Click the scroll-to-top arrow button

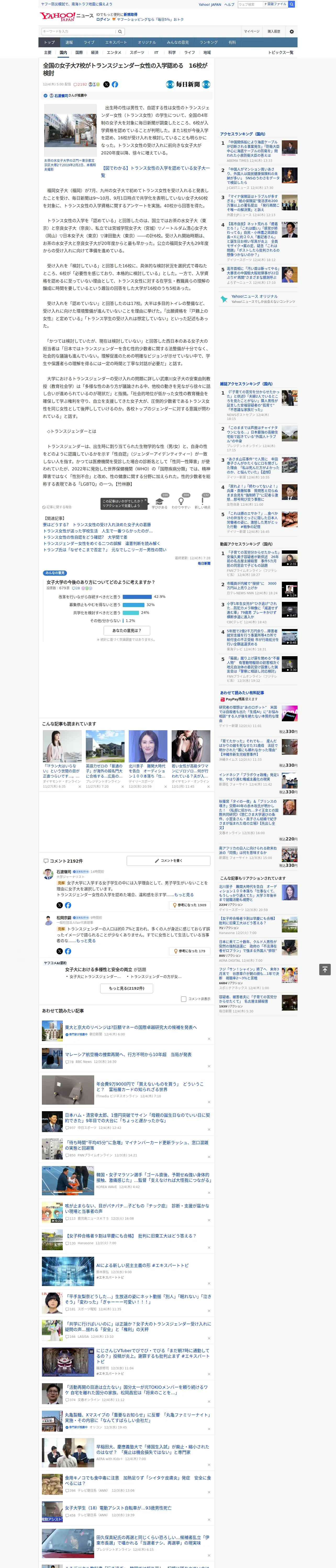point(325,969)
